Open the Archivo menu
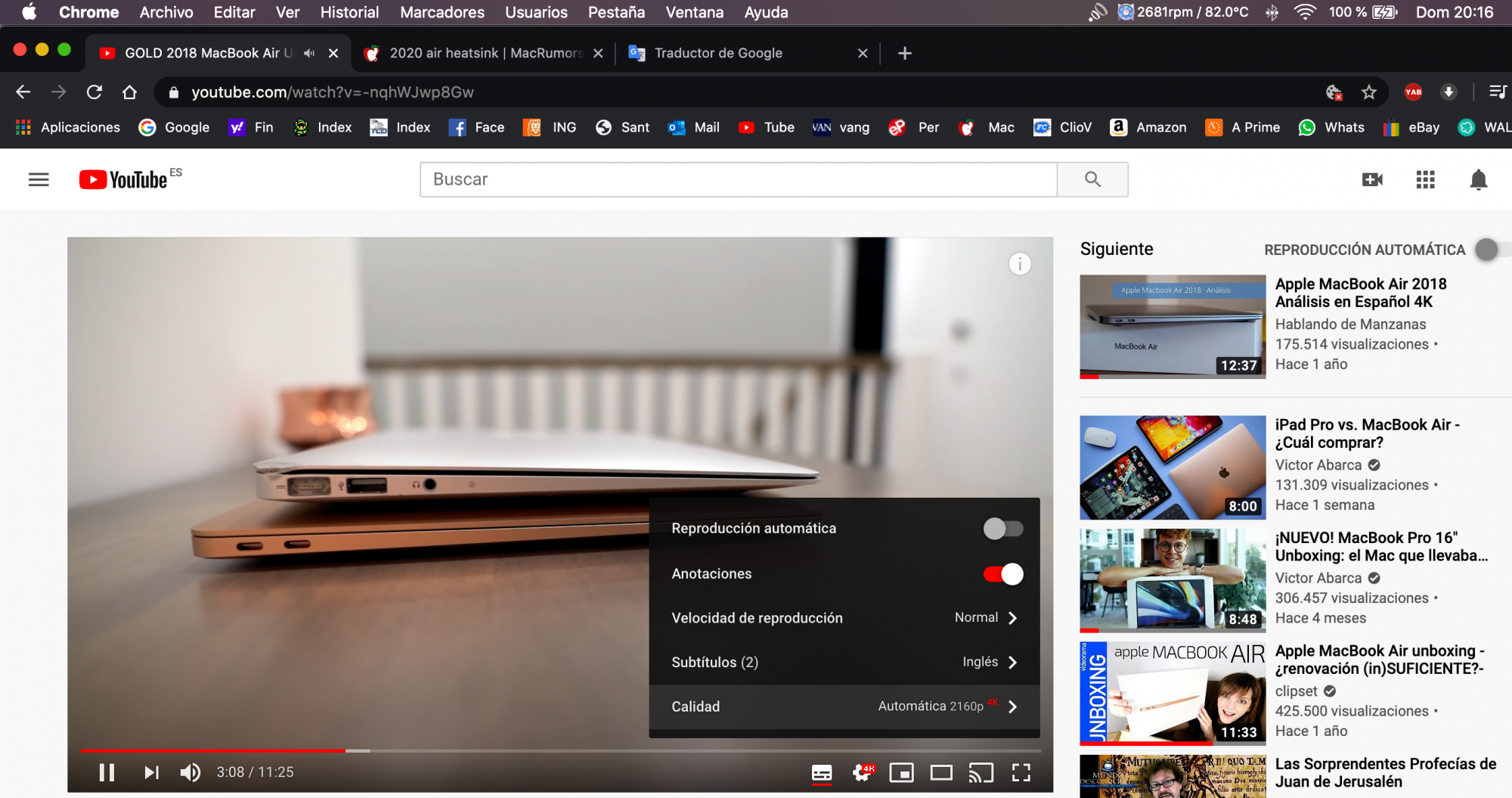Image resolution: width=1512 pixels, height=798 pixels. (166, 12)
